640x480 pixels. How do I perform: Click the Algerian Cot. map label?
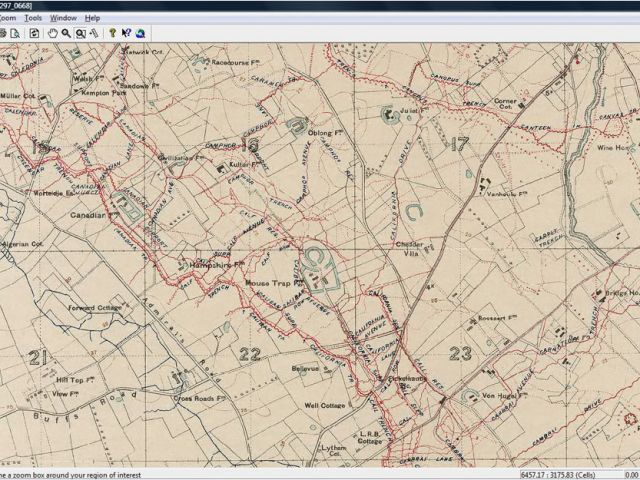[x=23, y=244]
